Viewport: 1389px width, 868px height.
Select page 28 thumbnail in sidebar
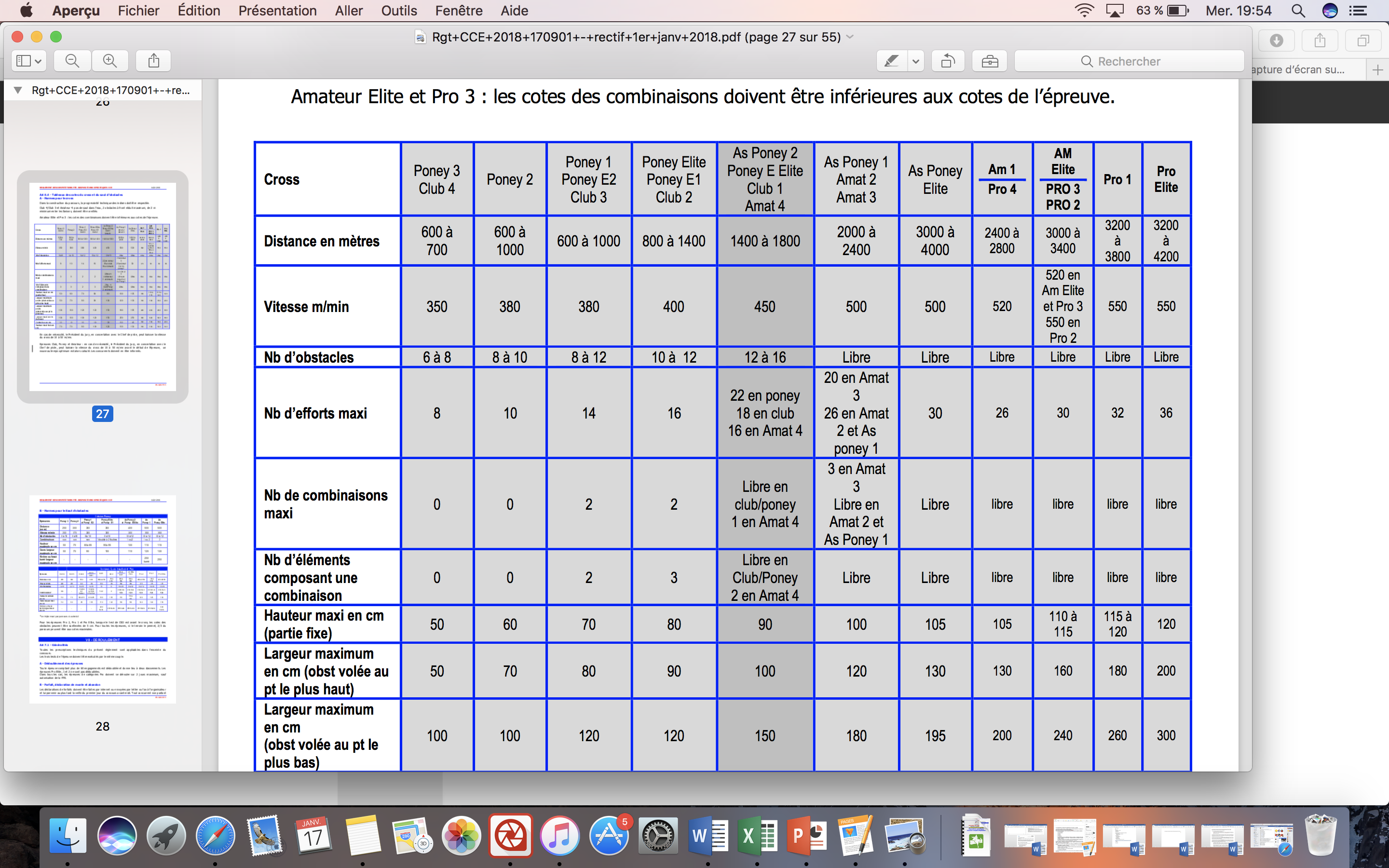[x=103, y=599]
